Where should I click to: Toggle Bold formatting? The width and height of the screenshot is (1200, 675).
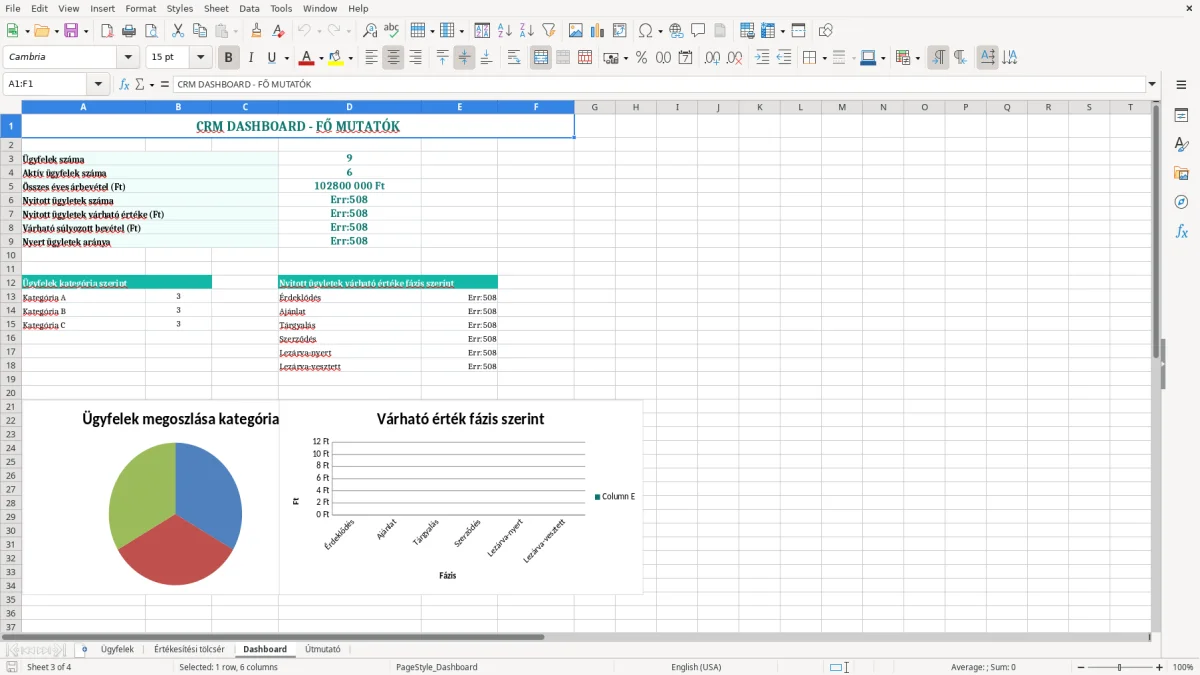(x=229, y=58)
